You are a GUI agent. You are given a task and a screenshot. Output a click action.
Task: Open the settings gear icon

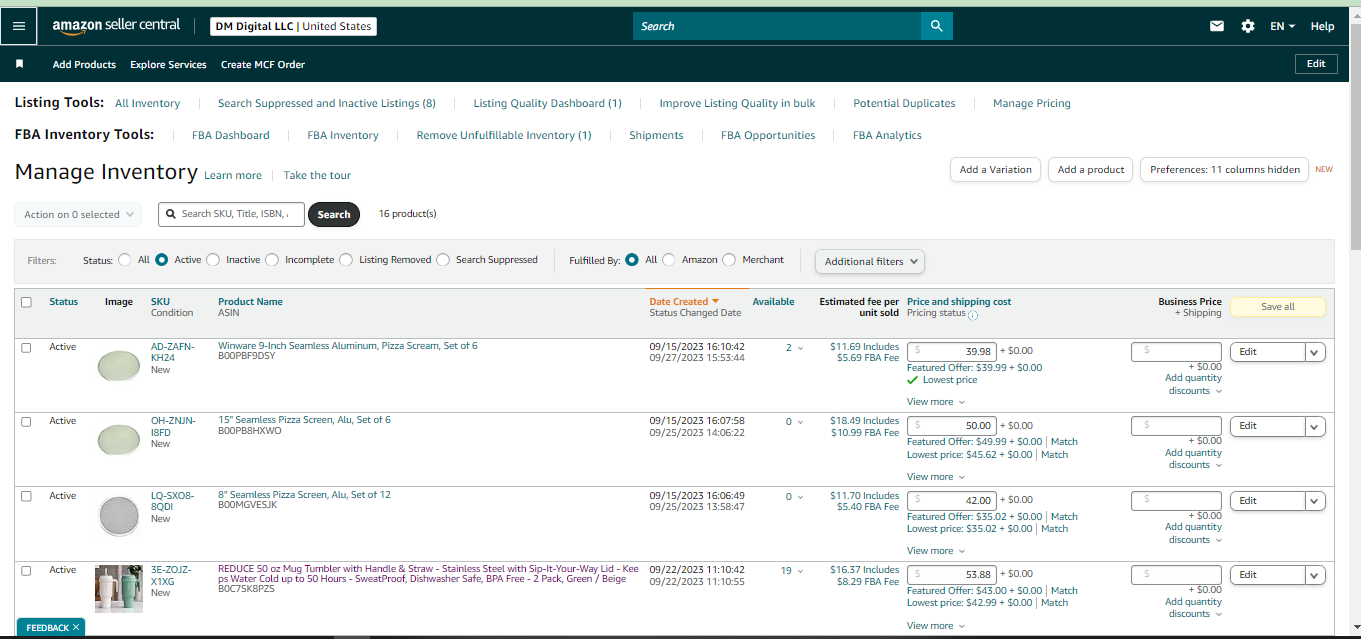point(1248,26)
